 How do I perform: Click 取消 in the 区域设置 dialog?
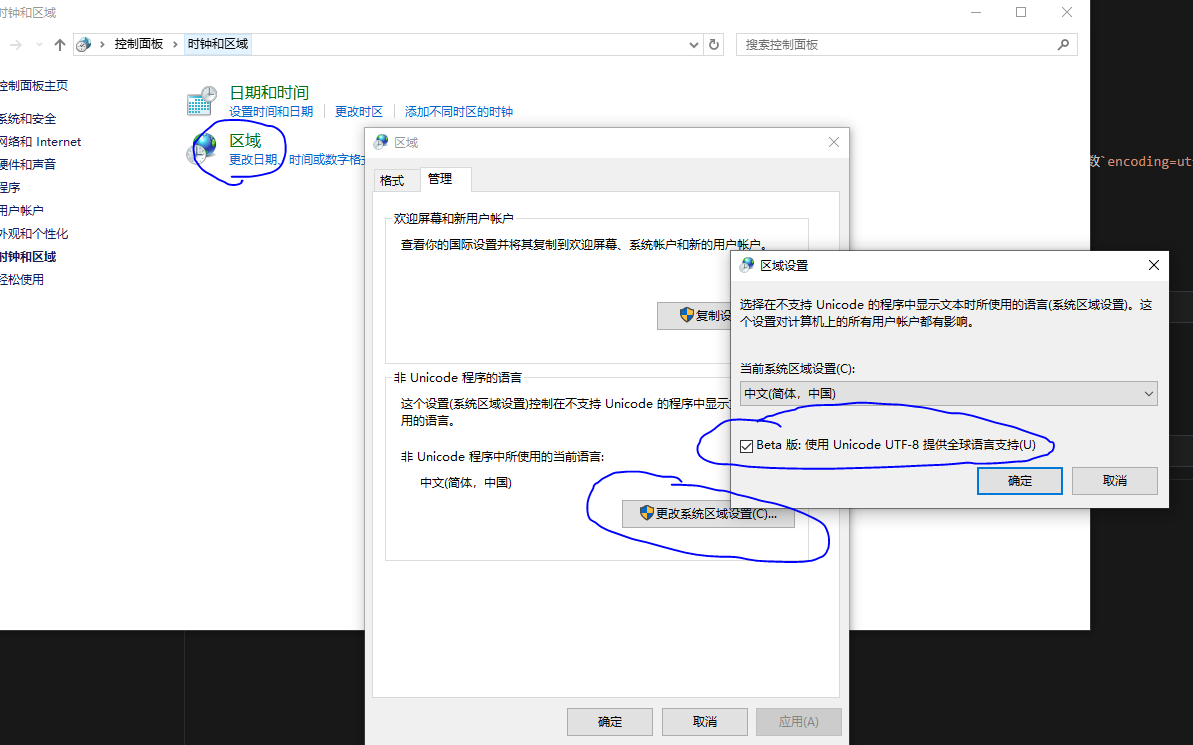(1115, 481)
